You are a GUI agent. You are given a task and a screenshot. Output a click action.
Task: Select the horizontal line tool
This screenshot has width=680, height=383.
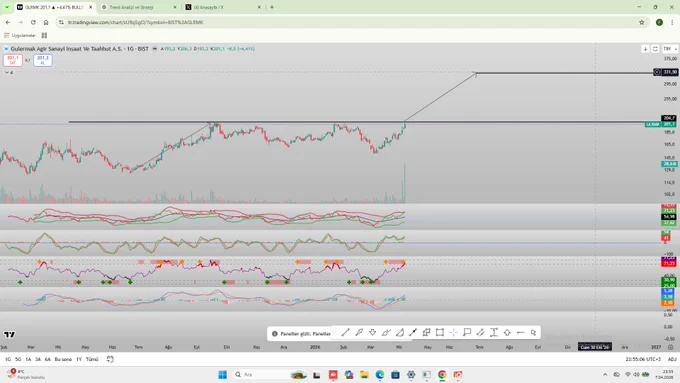click(520, 333)
